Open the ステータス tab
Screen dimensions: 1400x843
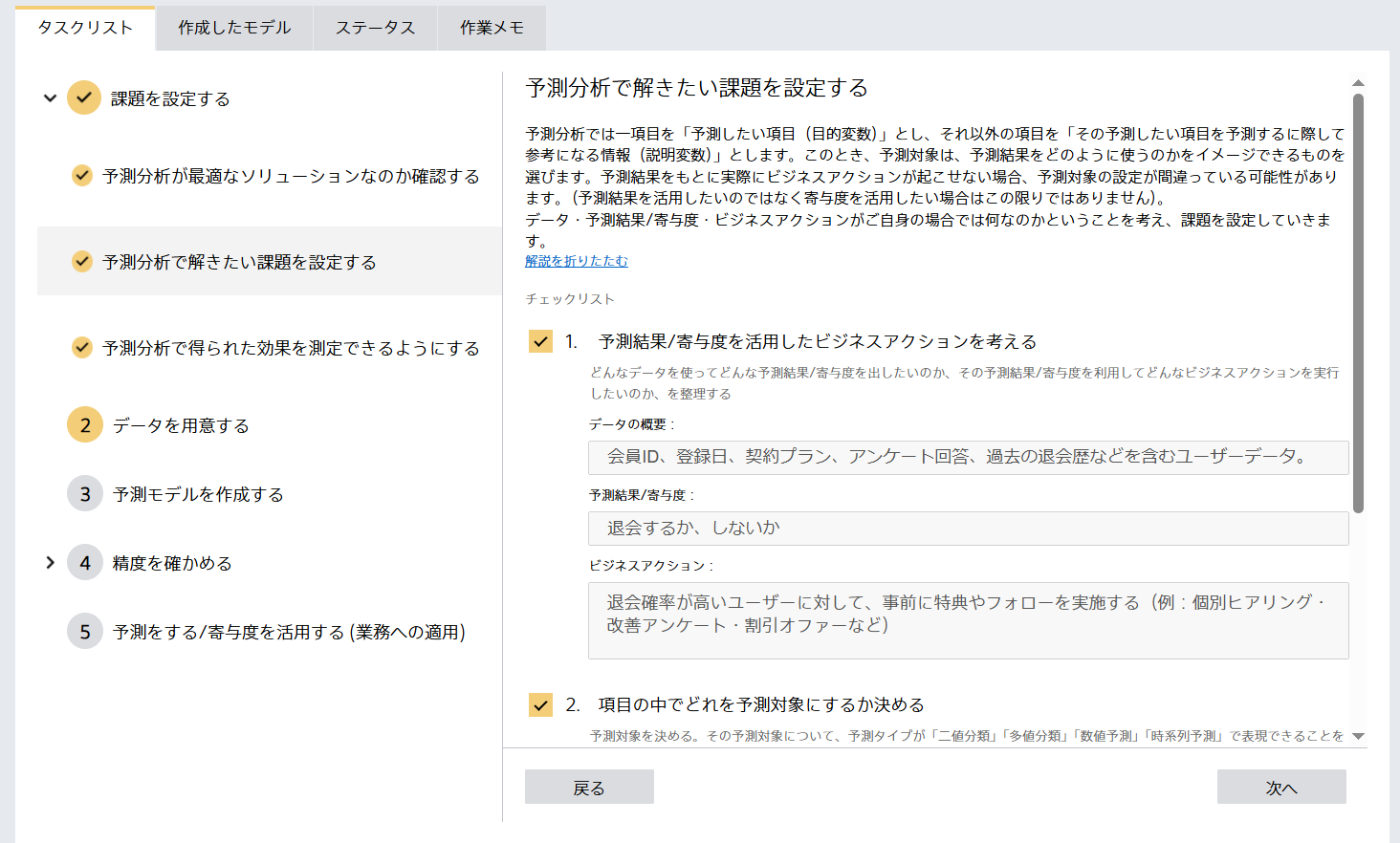point(375,28)
